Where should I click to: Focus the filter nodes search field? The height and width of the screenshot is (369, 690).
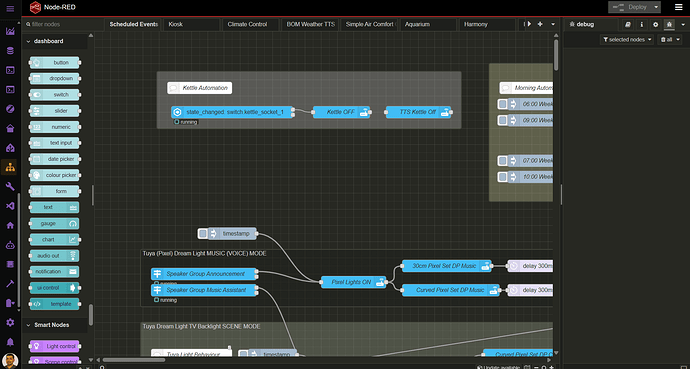(62, 24)
